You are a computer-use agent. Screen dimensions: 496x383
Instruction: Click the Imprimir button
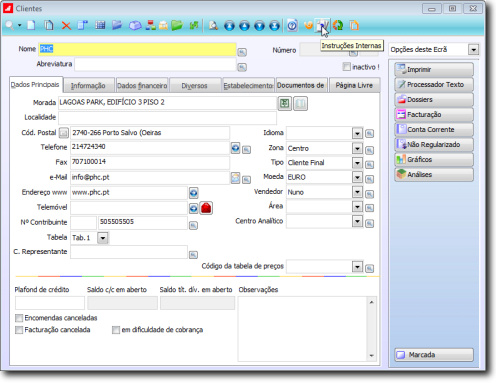click(434, 69)
